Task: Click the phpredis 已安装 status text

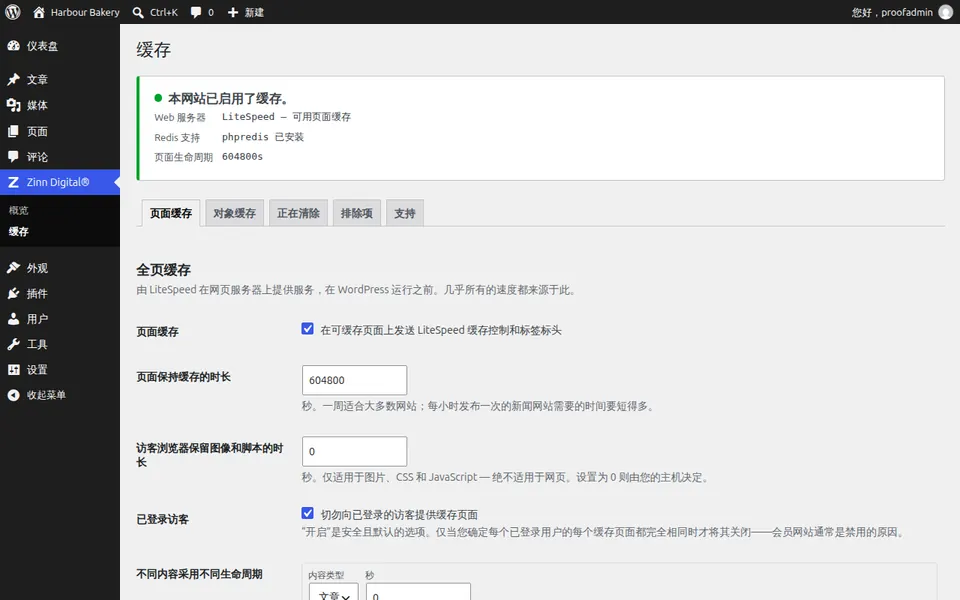Action: point(263,137)
